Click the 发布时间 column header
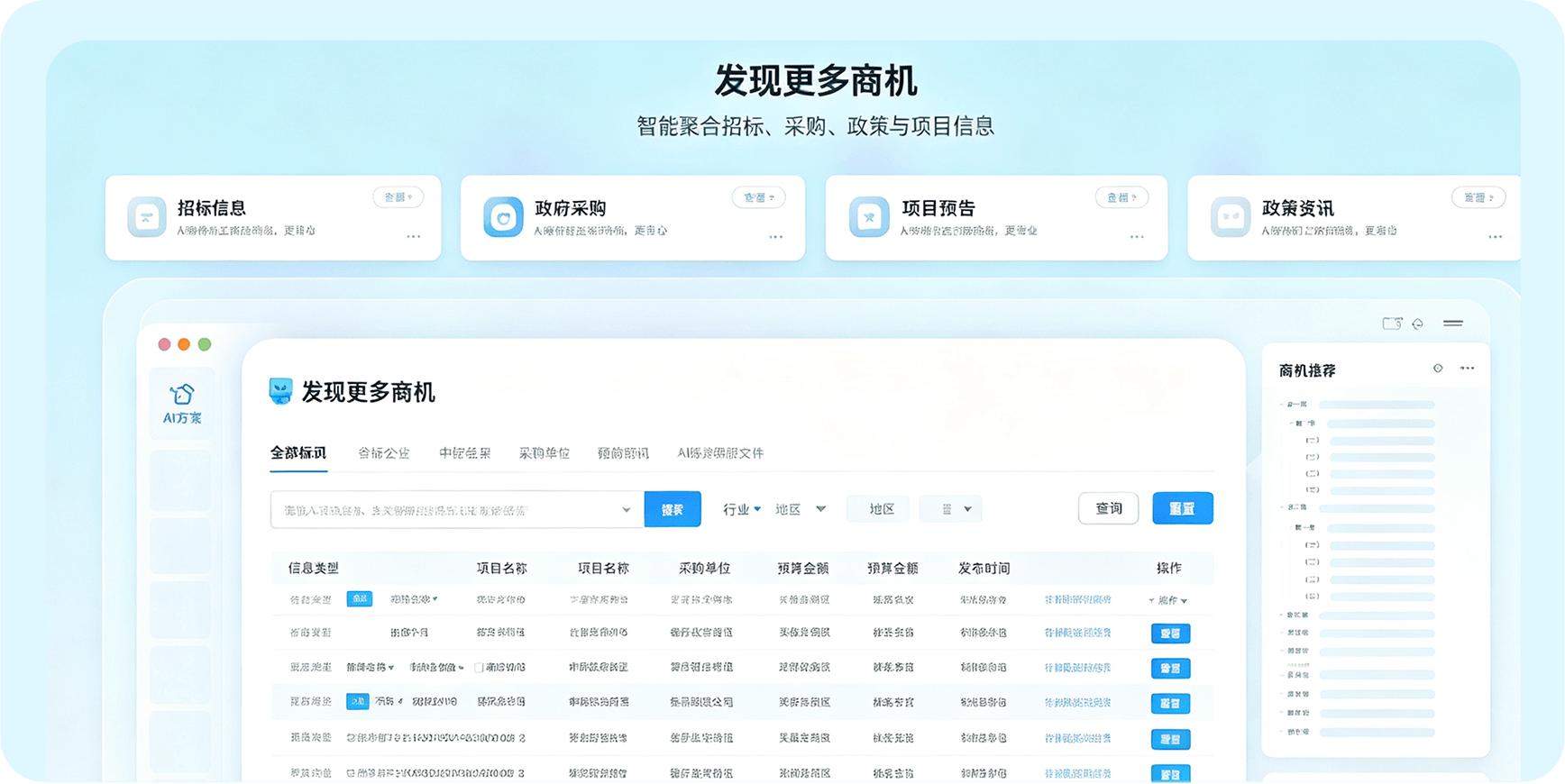Viewport: 1565px width, 784px height. click(984, 568)
